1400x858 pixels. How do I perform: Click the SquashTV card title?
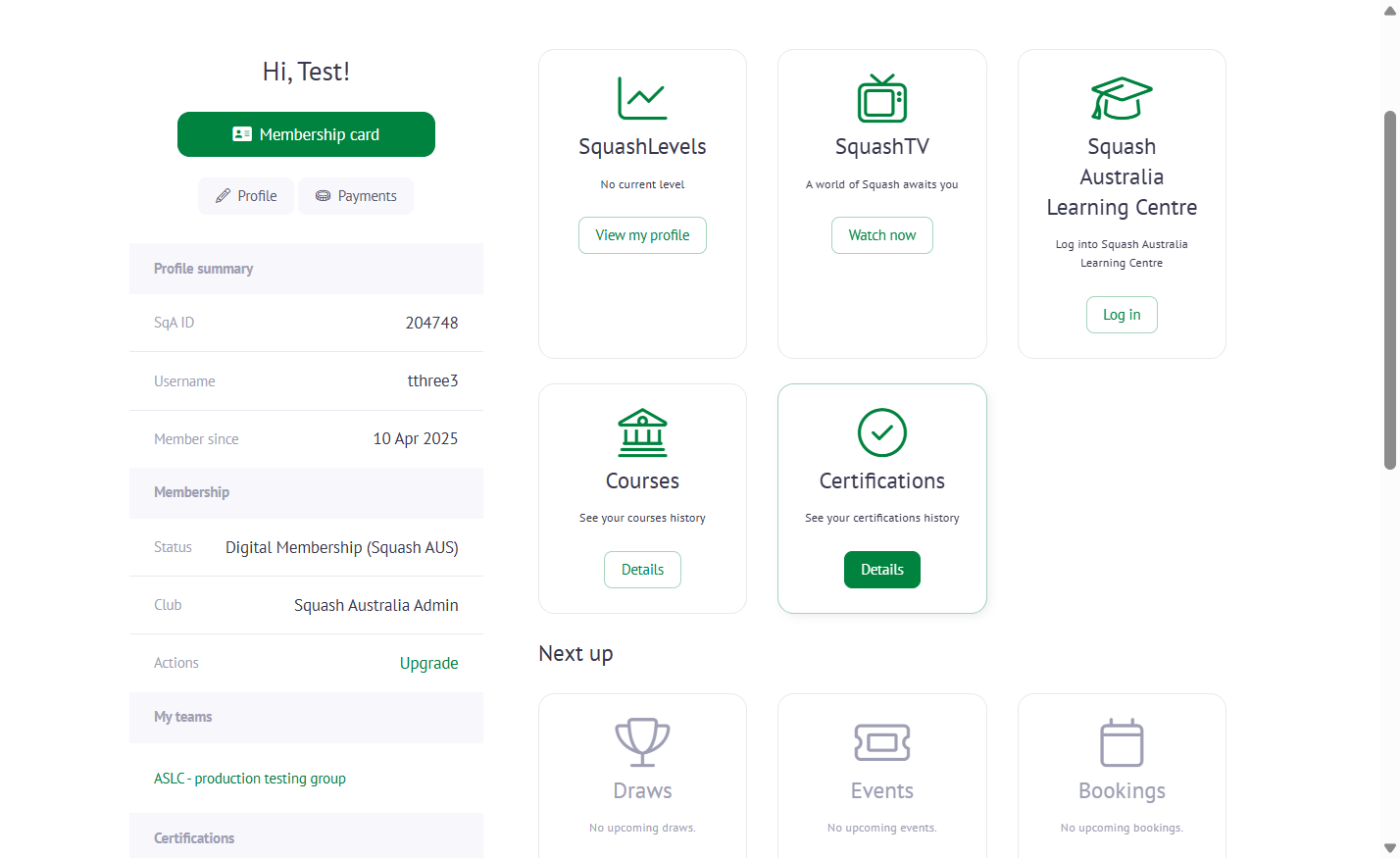pos(882,147)
